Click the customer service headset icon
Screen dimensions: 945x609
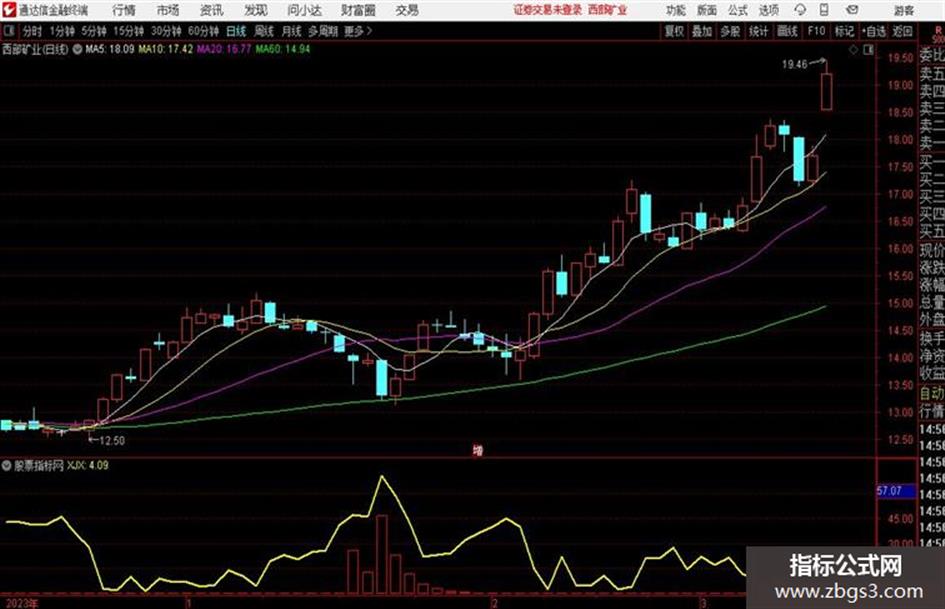coord(800,10)
